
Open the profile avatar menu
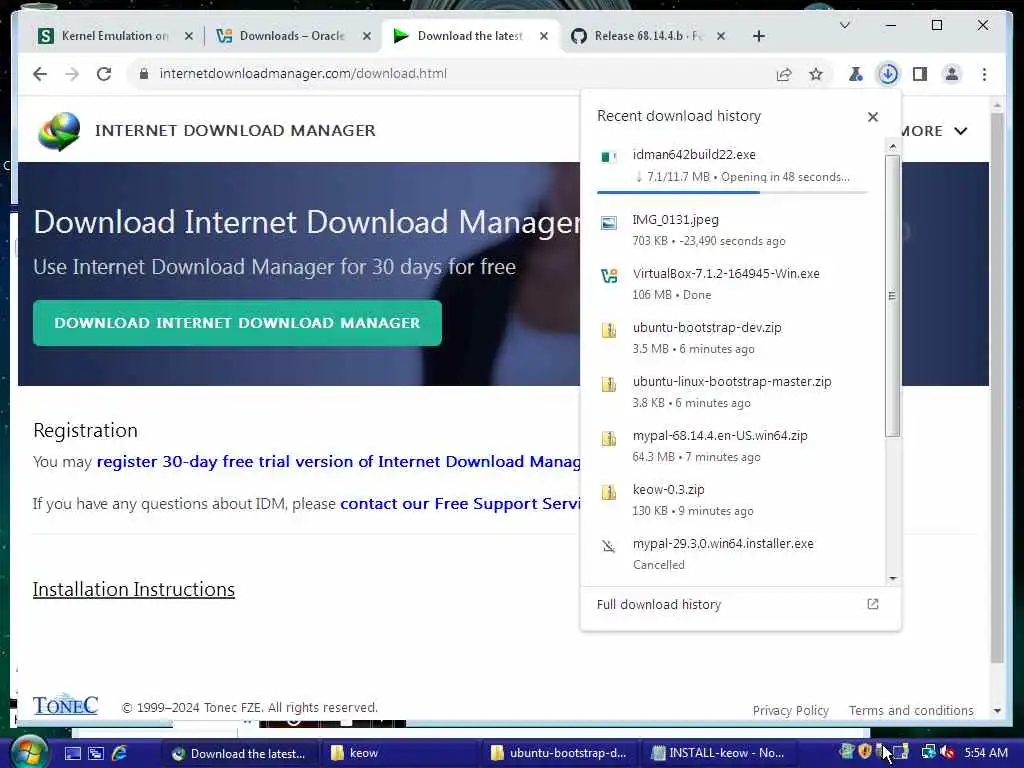[952, 74]
